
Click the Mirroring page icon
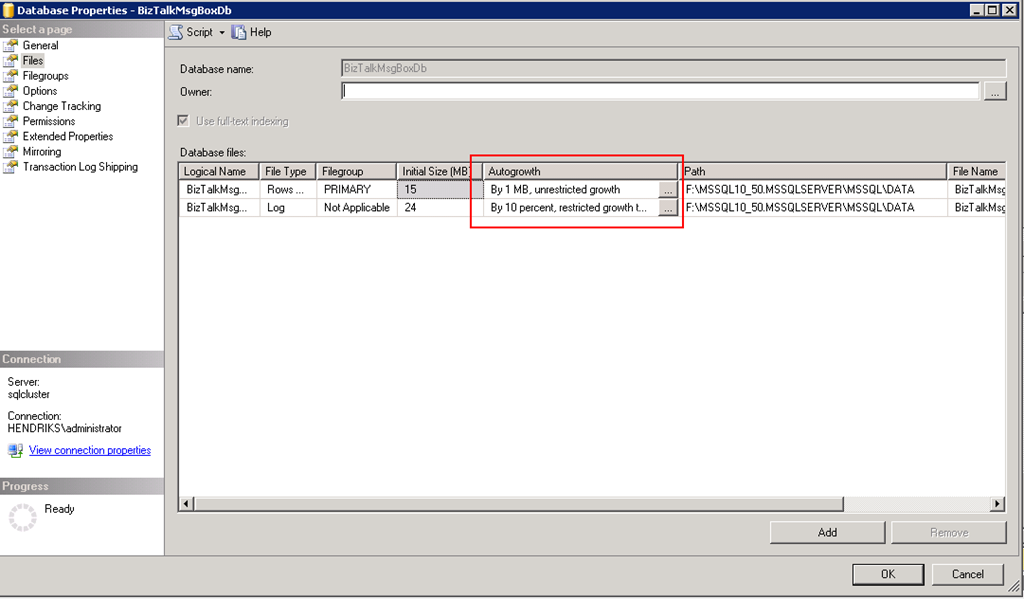click(x=11, y=152)
